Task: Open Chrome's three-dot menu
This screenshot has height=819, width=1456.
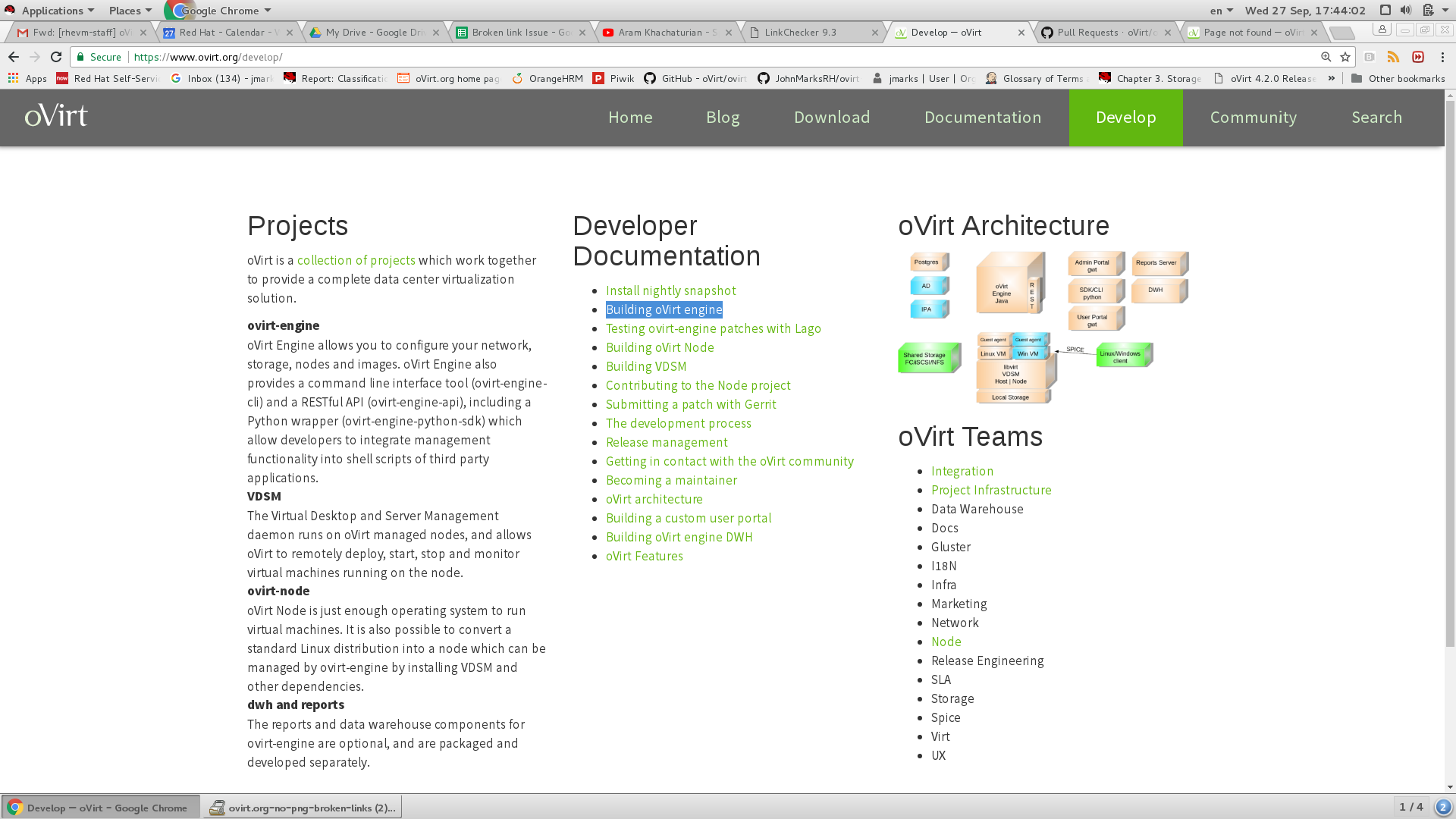Action: click(x=1442, y=57)
